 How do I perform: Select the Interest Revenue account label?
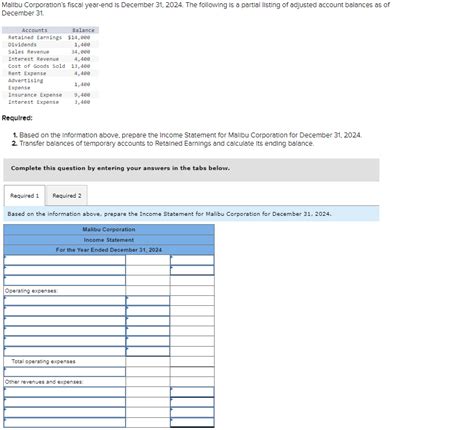point(33,59)
